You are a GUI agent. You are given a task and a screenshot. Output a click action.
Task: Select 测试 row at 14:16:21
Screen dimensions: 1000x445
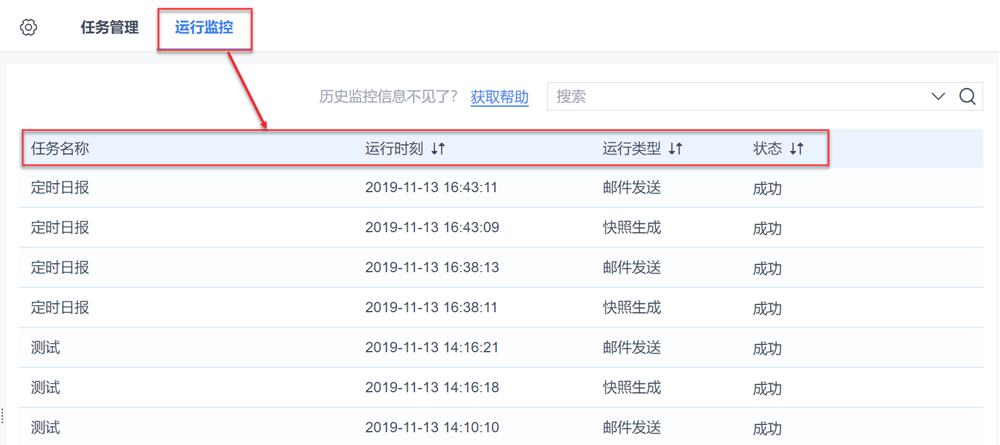point(46,348)
